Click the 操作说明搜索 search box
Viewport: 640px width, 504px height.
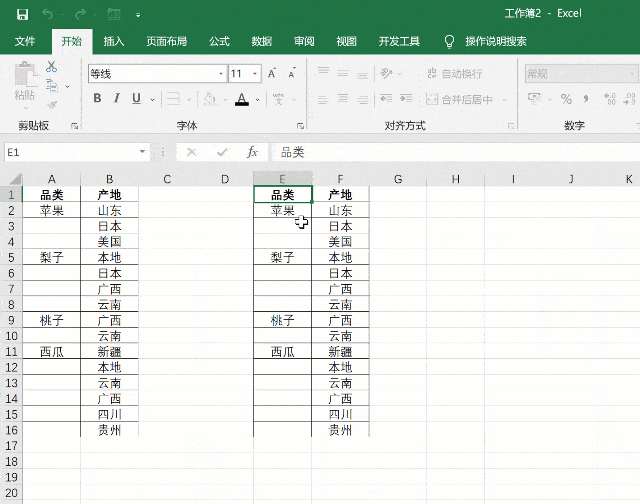pyautogui.click(x=496, y=41)
